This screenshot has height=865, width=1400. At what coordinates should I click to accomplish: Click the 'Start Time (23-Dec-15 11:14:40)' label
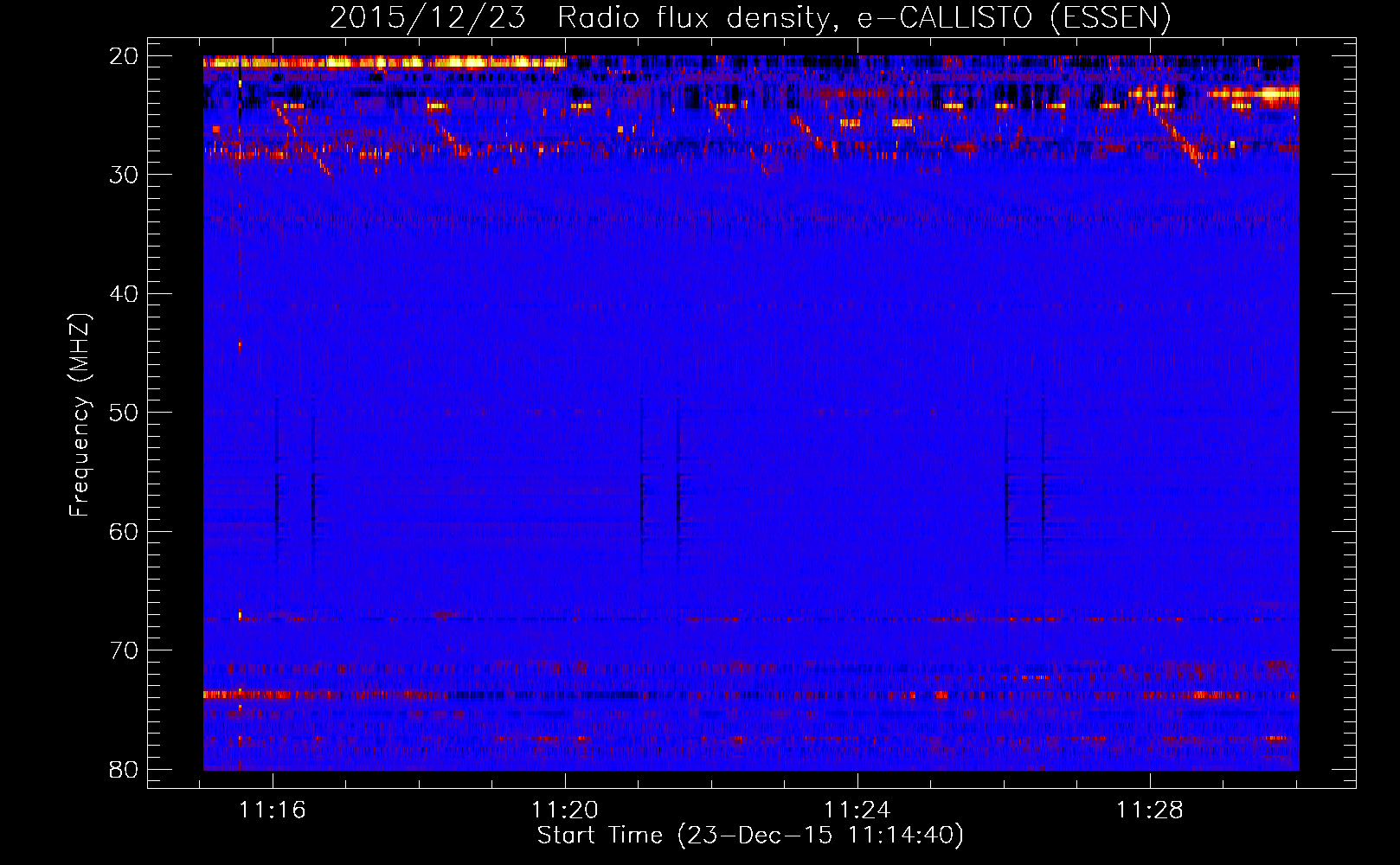(x=750, y=836)
